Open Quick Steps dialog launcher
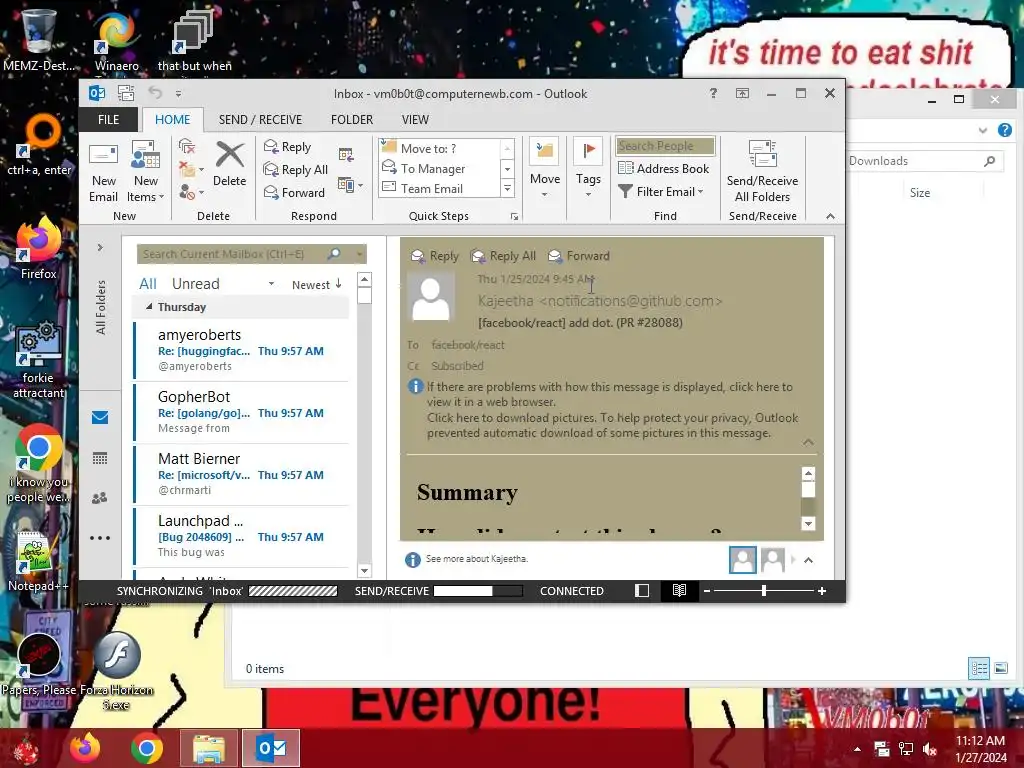The height and width of the screenshot is (768, 1024). click(x=515, y=217)
